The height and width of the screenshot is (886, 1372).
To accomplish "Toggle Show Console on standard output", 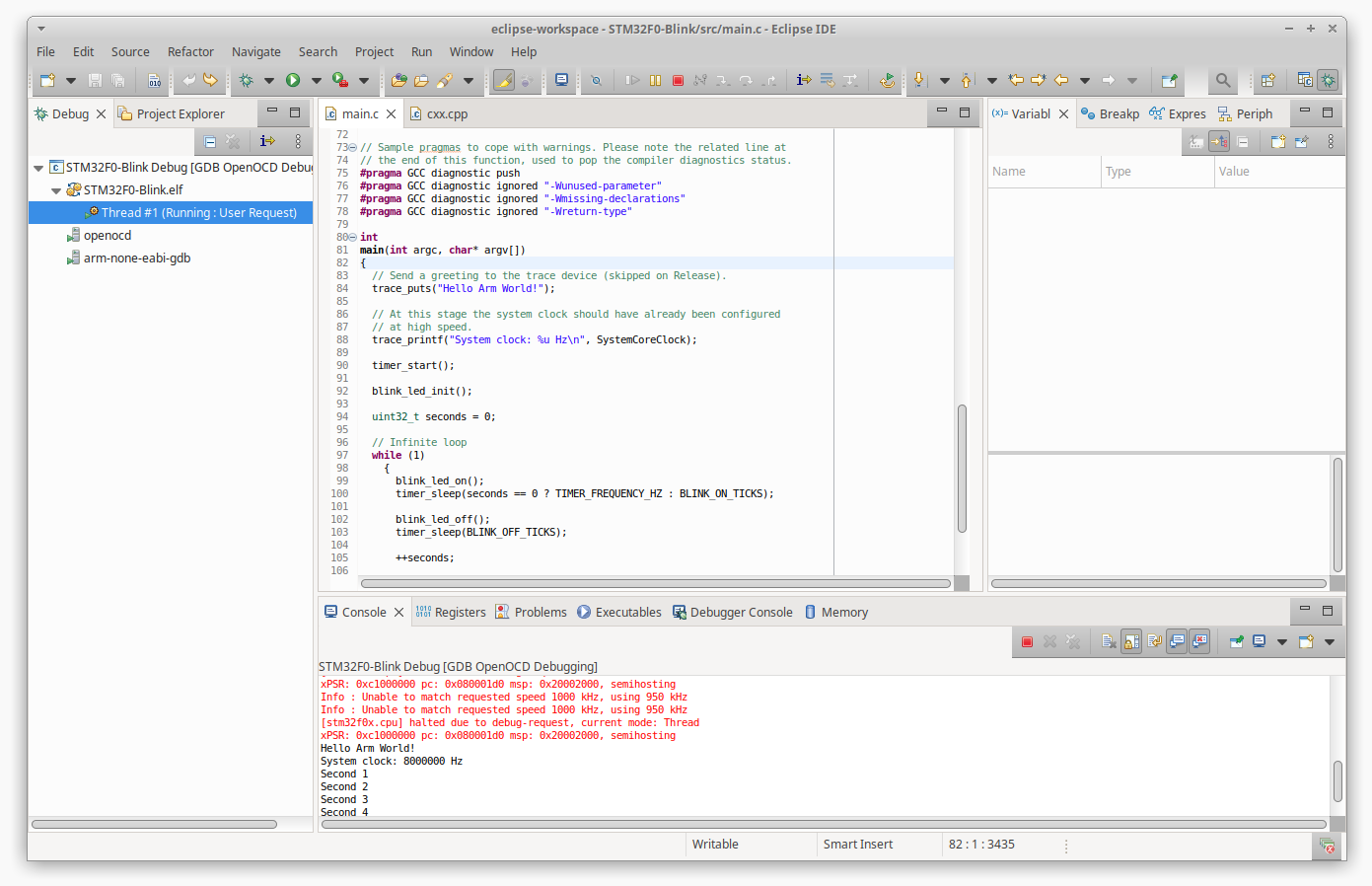I will point(1177,641).
